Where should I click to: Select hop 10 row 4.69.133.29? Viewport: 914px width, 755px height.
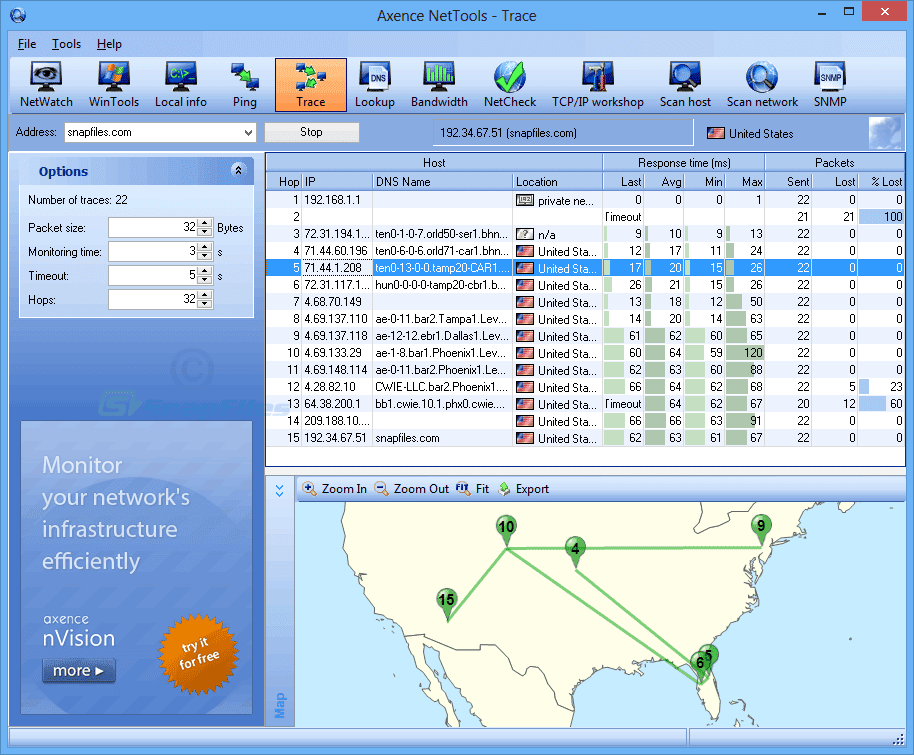point(585,353)
